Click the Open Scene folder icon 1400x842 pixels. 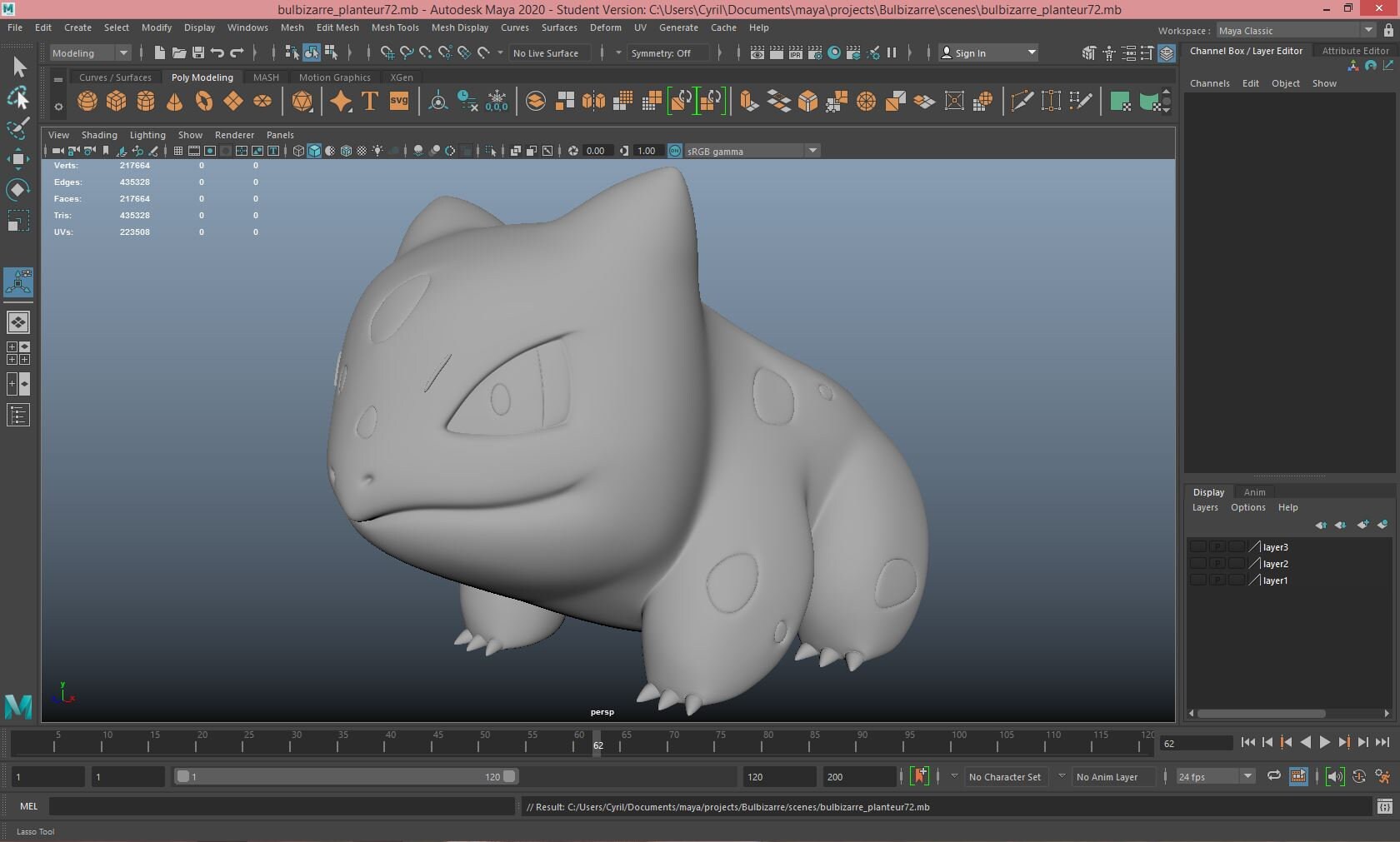(x=179, y=52)
